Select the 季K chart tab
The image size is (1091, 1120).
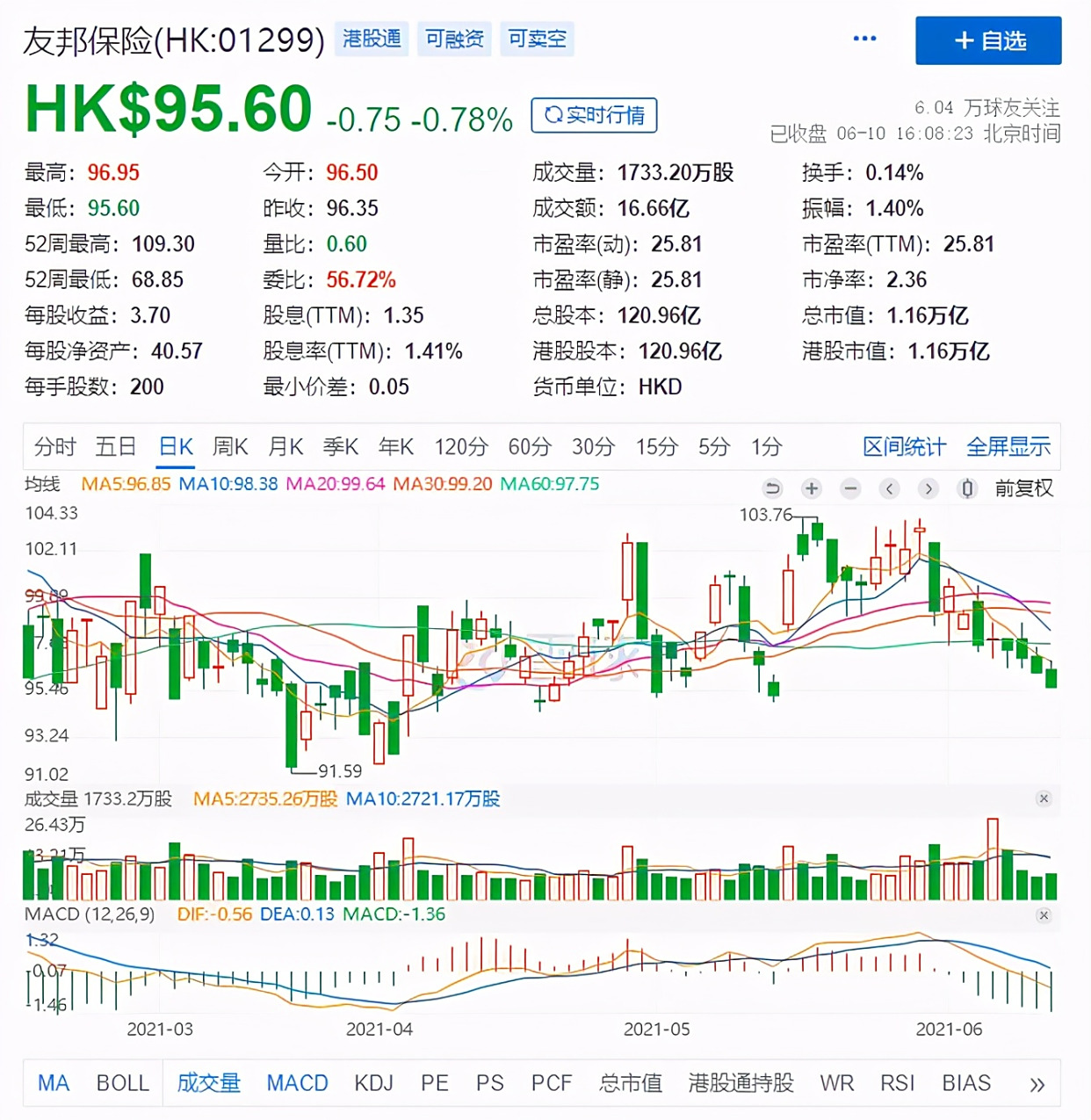pyautogui.click(x=340, y=447)
